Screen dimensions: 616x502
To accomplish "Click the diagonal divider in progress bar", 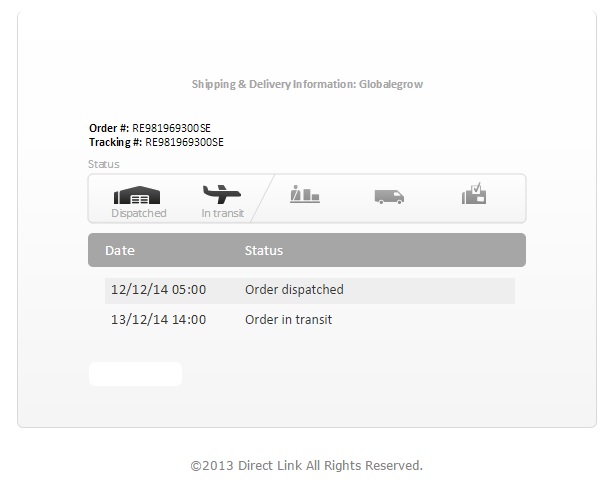I will (262, 198).
